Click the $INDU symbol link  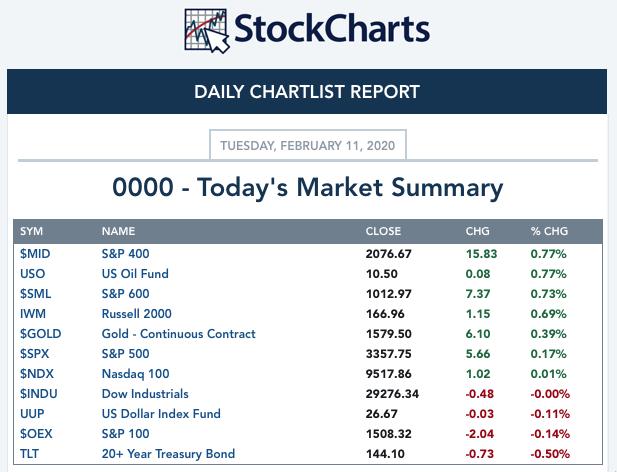coord(39,394)
